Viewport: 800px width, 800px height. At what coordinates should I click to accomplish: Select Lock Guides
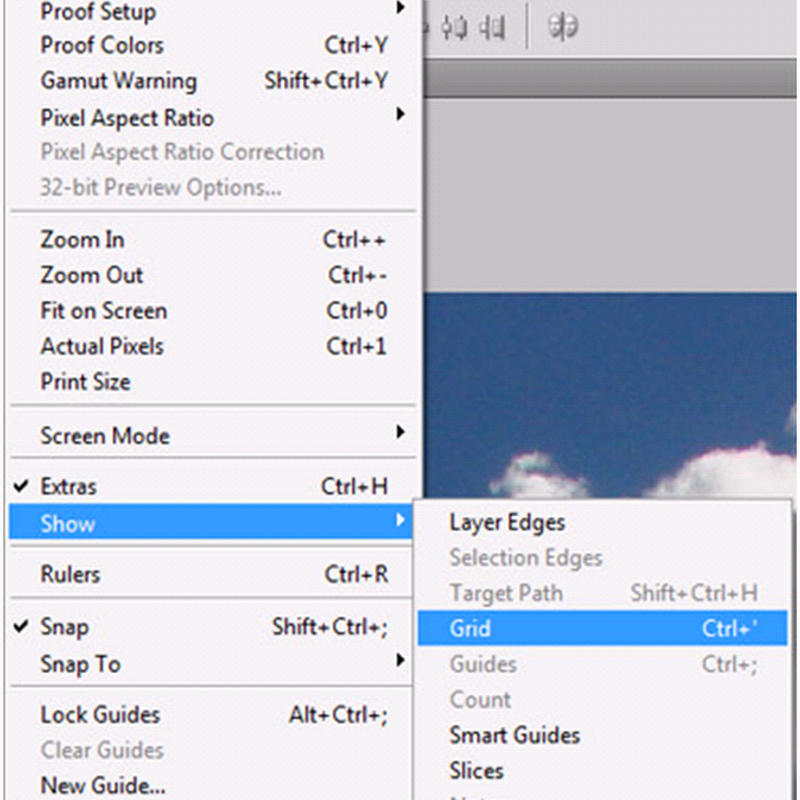click(212, 715)
